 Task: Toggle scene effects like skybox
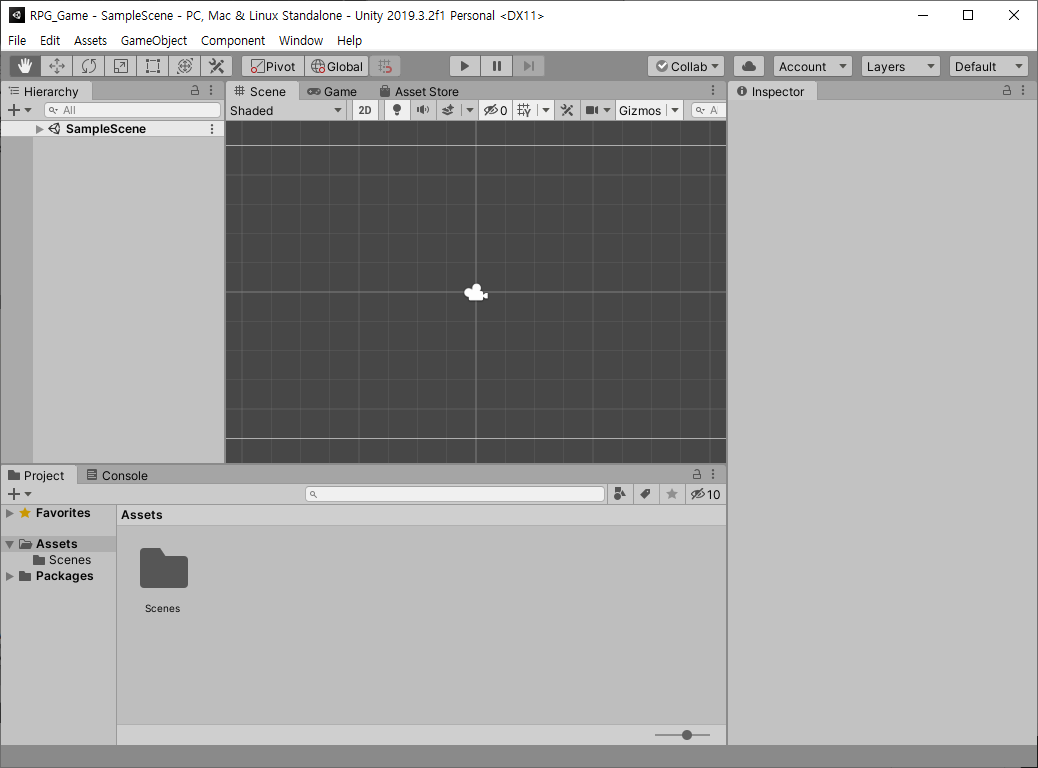pyautogui.click(x=448, y=111)
